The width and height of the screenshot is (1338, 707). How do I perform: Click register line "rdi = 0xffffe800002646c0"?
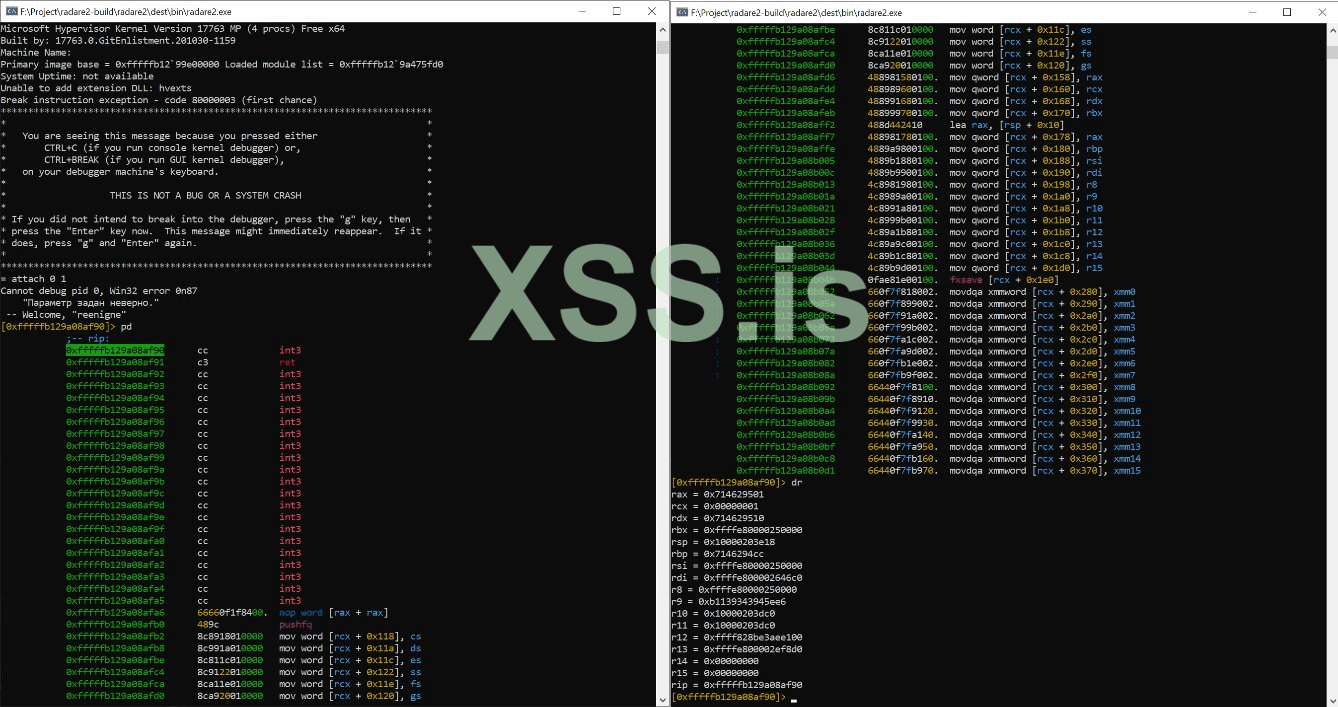(737, 577)
